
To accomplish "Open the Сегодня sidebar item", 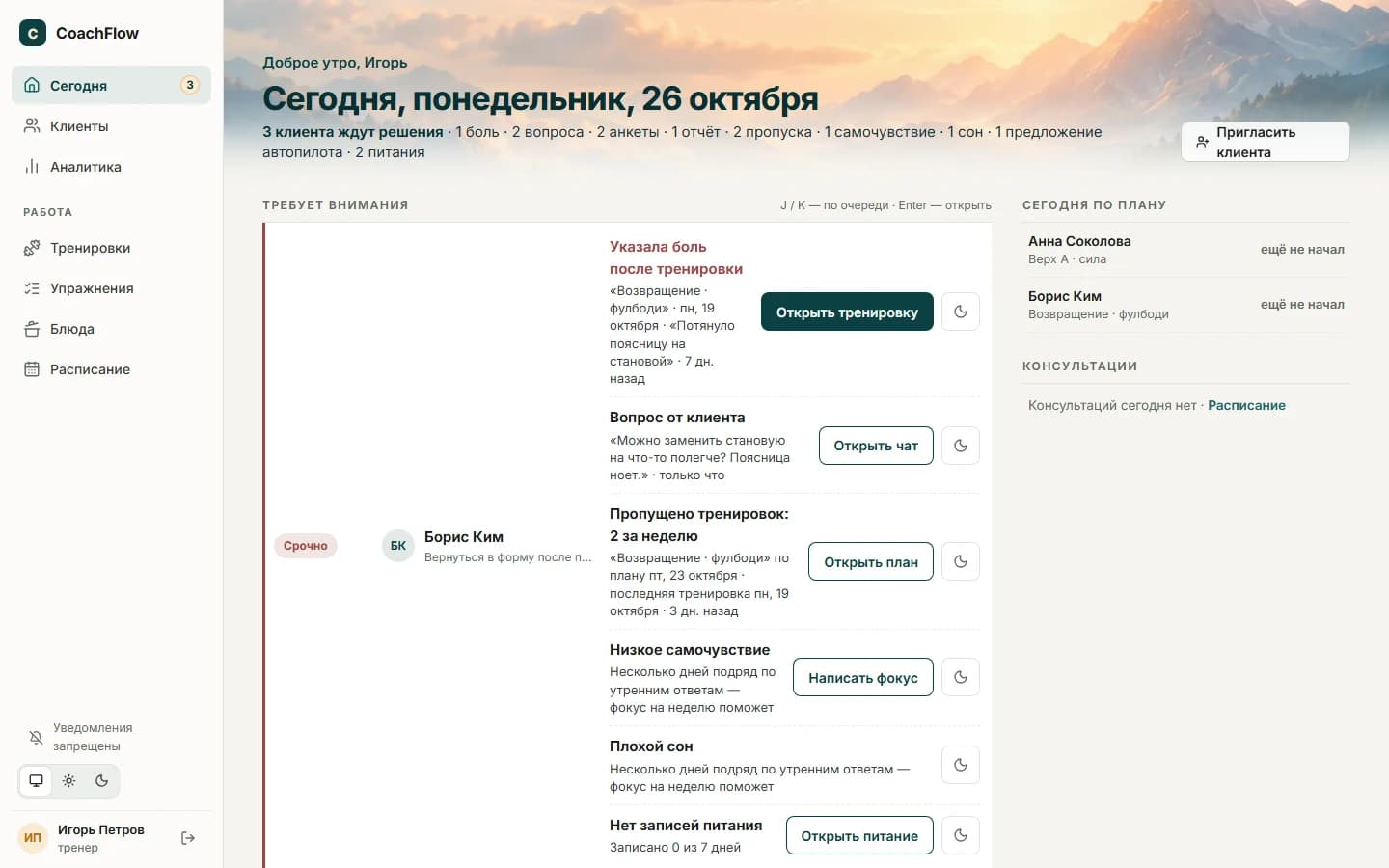I will coord(111,85).
